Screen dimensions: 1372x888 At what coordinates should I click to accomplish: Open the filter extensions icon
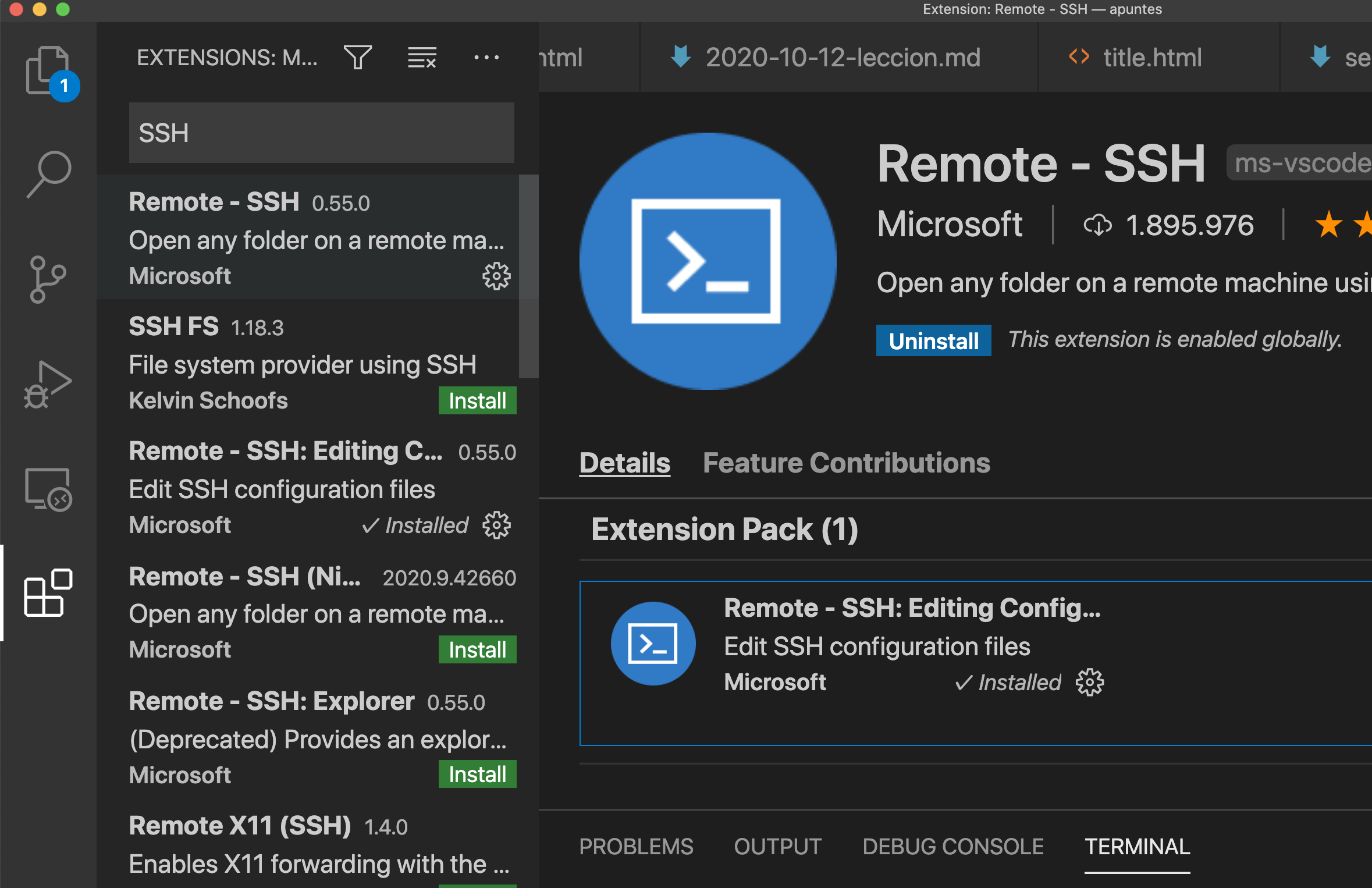pyautogui.click(x=358, y=57)
